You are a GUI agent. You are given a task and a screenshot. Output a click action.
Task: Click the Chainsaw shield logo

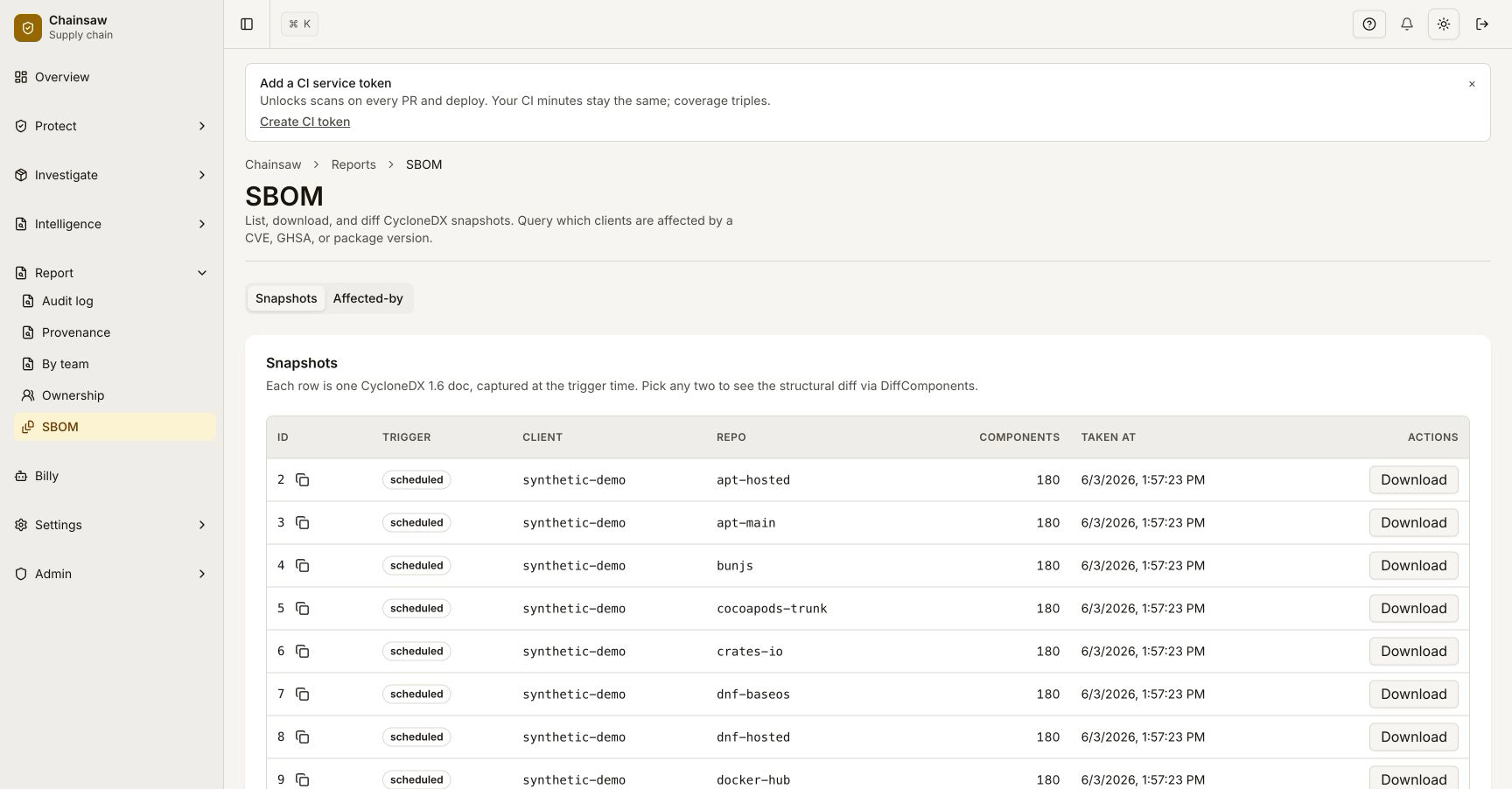click(28, 28)
